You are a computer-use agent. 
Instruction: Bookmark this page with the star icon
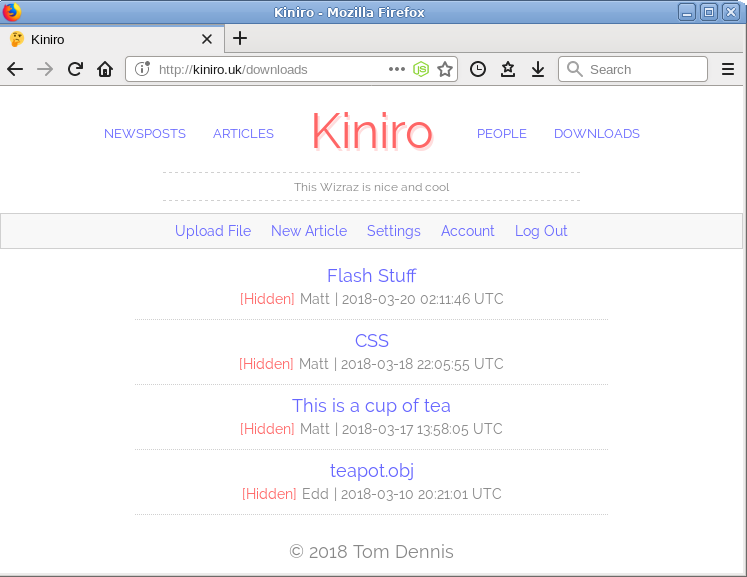(445, 69)
